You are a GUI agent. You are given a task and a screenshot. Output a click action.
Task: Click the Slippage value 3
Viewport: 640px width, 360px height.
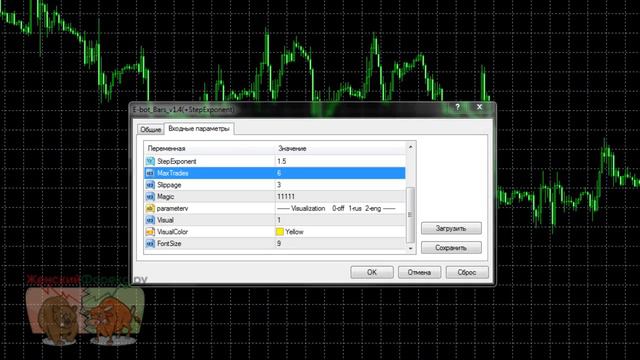(279, 185)
